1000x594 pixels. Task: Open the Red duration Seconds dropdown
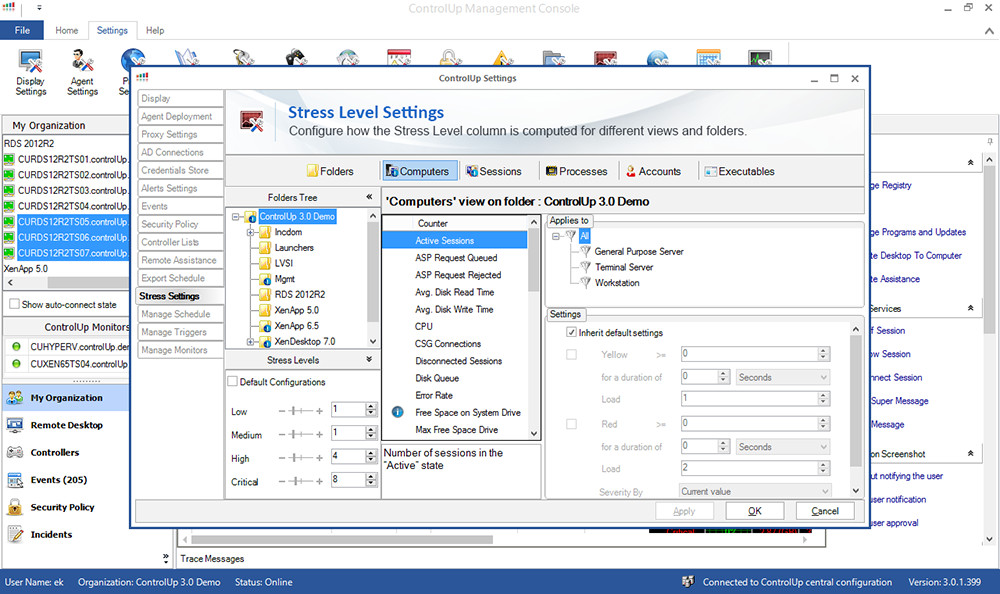(783, 447)
